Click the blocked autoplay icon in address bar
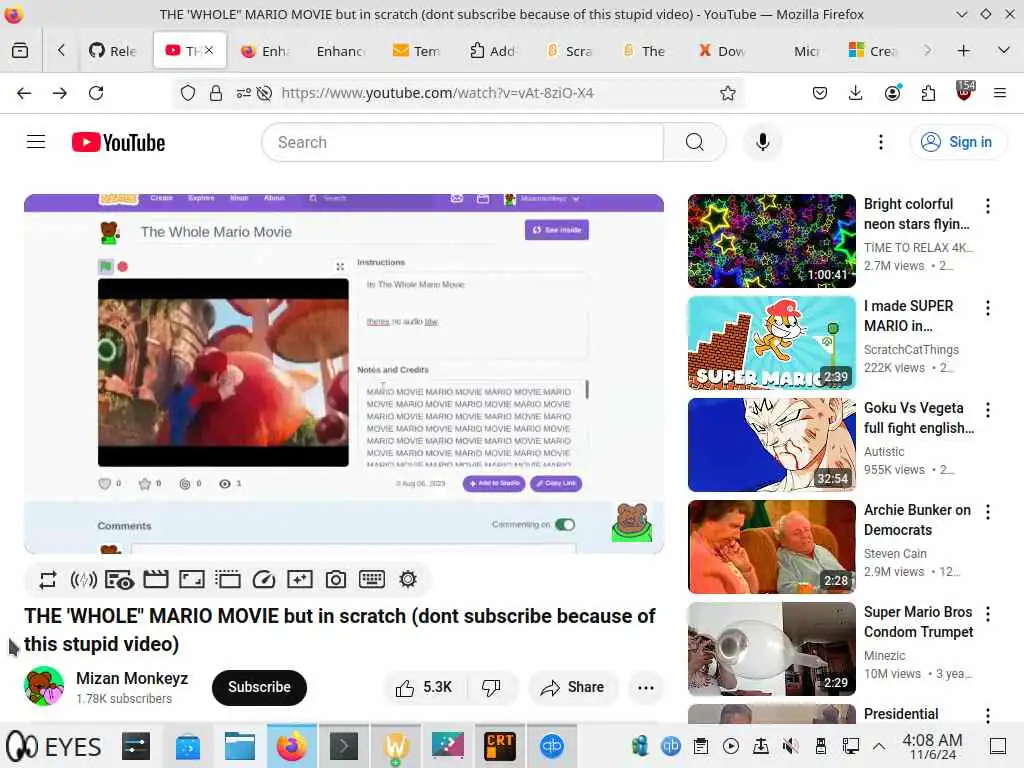This screenshot has width=1024, height=768. coord(264,93)
